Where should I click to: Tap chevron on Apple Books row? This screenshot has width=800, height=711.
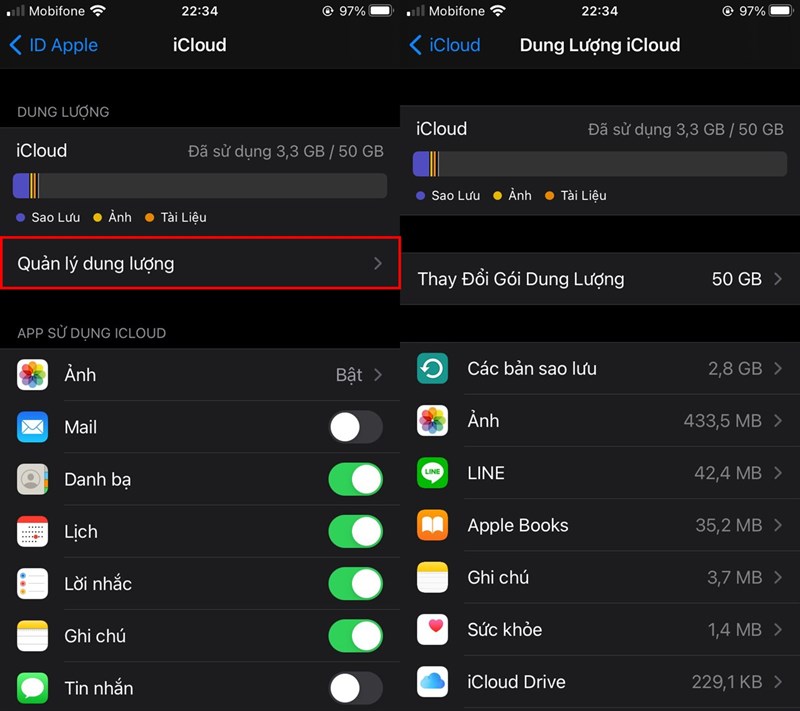tap(778, 525)
